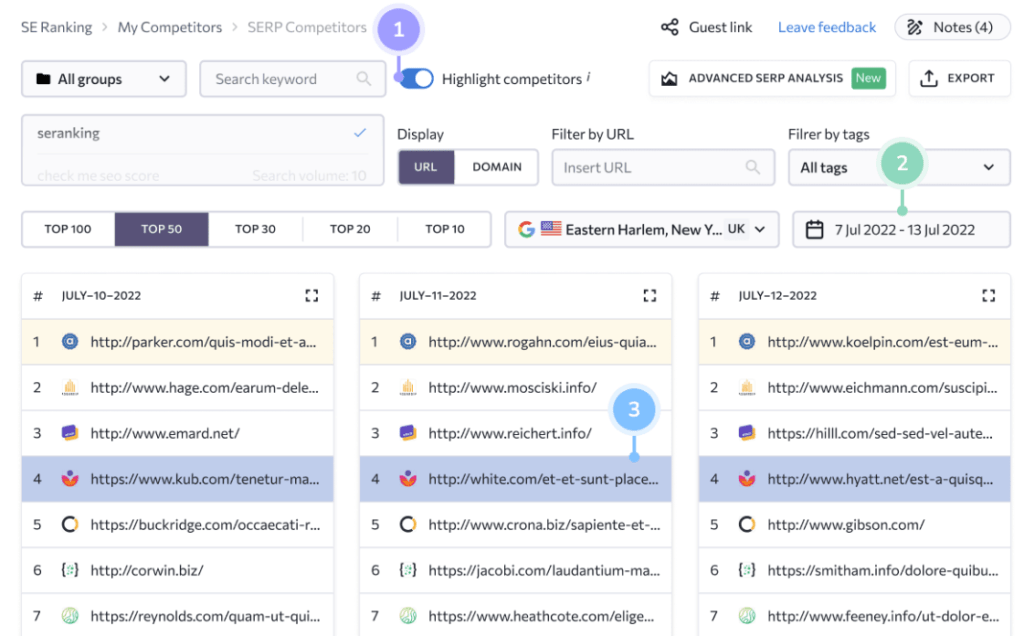Click the Google icon in location selector
Viewport: 1024px width, 636px height.
click(x=526, y=229)
